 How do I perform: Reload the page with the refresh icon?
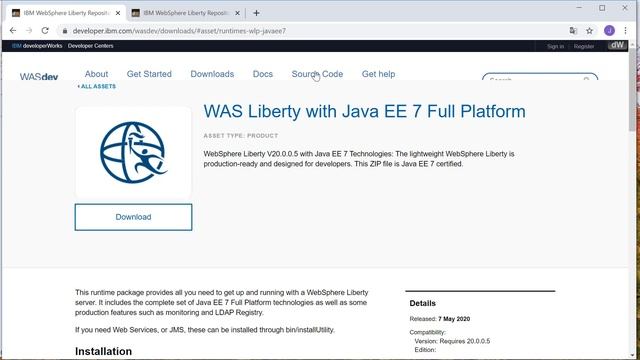point(45,31)
